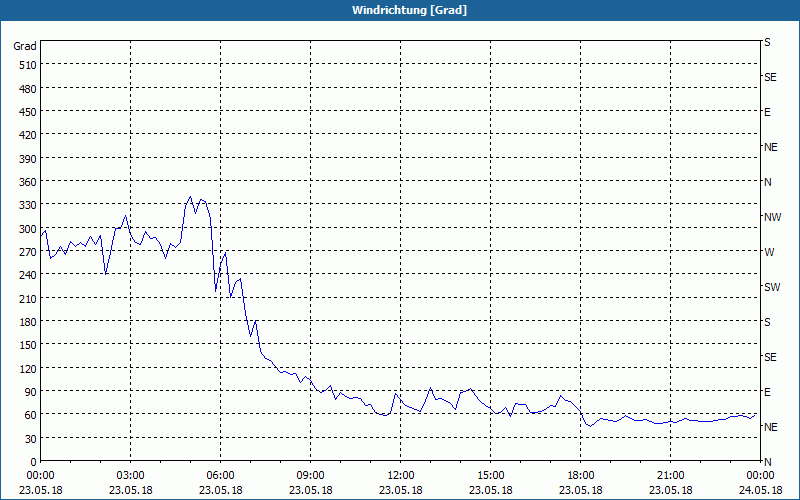Click the 'Windrichtung [Grad]' chart title
The height and width of the screenshot is (500, 800).
point(409,10)
